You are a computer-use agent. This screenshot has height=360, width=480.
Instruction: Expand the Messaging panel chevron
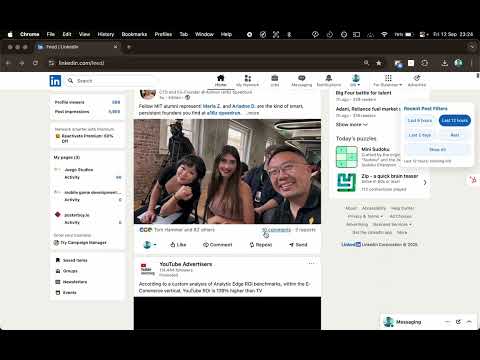(469, 322)
